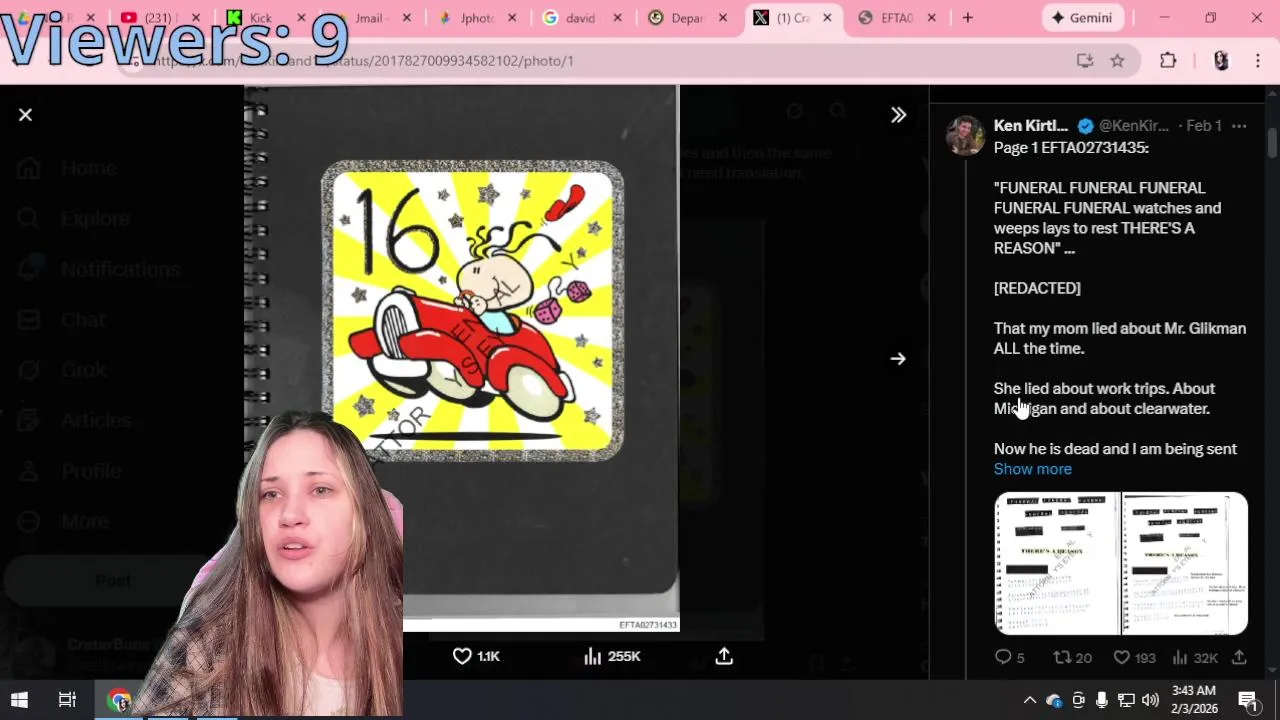
Task: Switch to the YouTube (231) tab
Action: (x=158, y=18)
